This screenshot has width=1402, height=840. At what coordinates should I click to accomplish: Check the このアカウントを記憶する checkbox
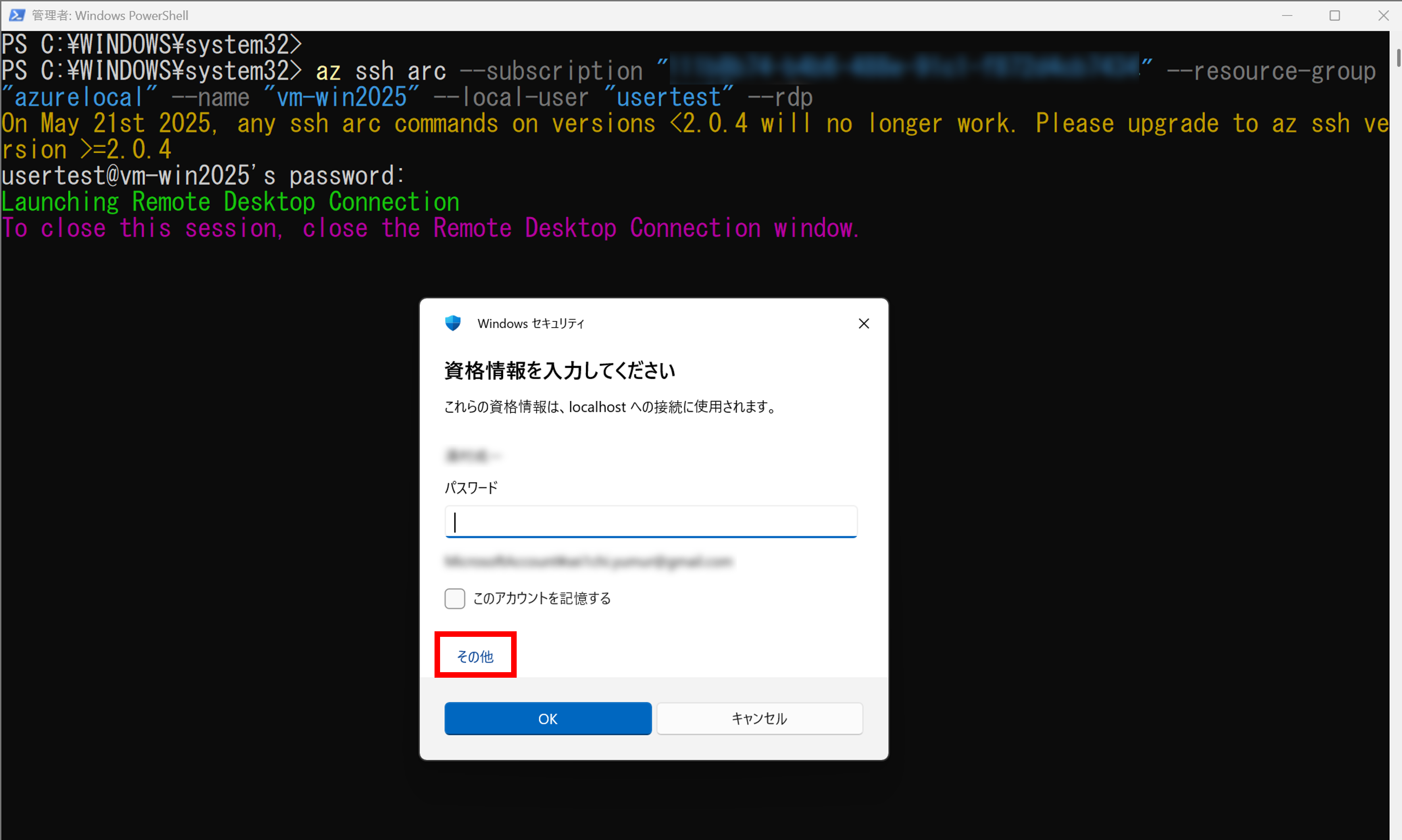point(454,598)
